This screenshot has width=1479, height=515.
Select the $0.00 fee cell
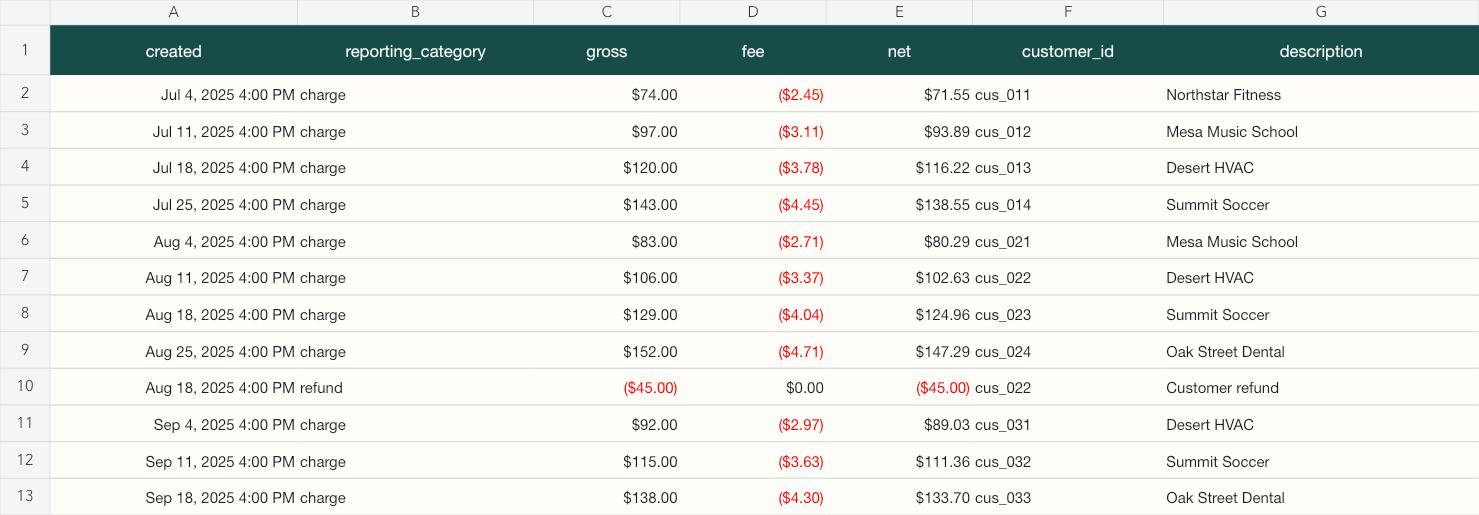point(753,387)
